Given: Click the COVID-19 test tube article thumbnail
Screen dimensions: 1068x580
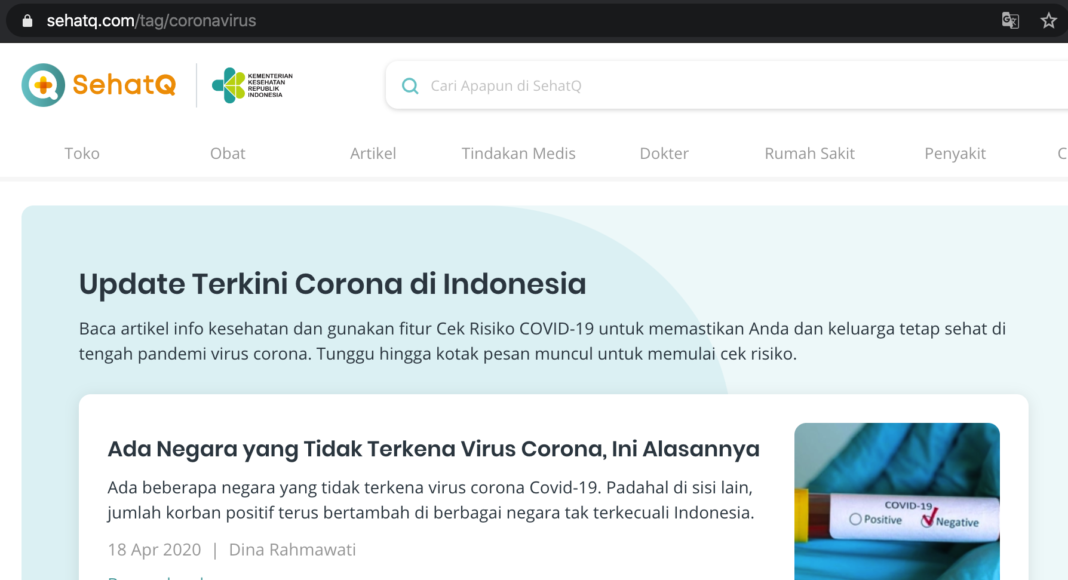Looking at the screenshot, I should (x=897, y=502).
